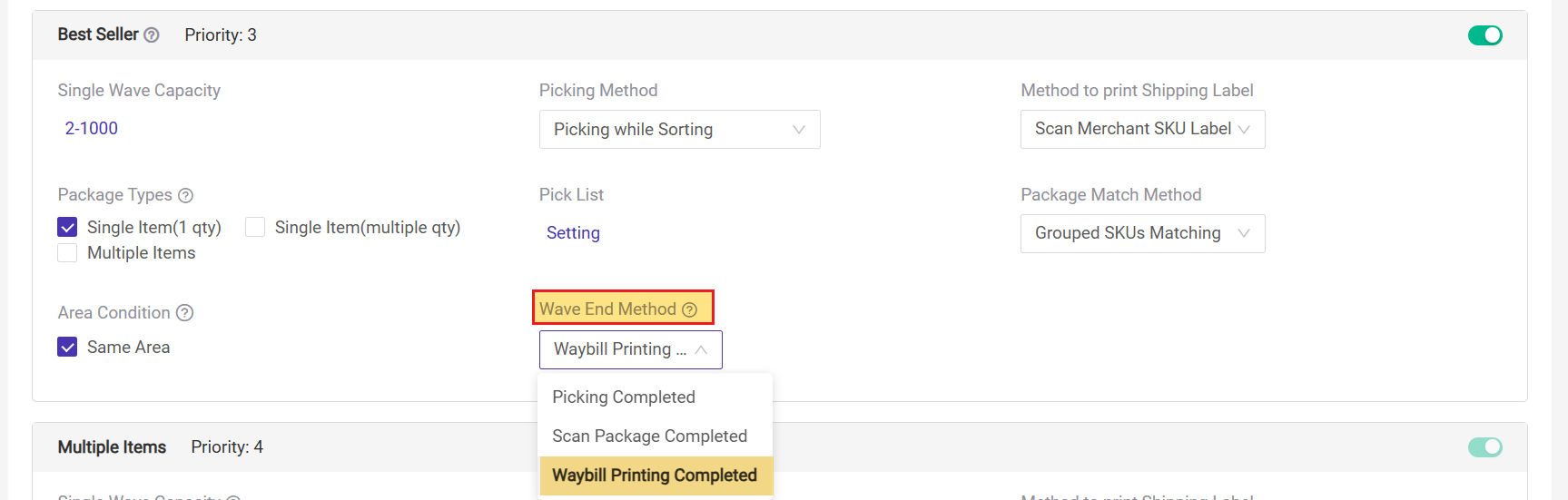Check the Multiple Items package type
Screen dimensions: 1568x500
coord(67,252)
